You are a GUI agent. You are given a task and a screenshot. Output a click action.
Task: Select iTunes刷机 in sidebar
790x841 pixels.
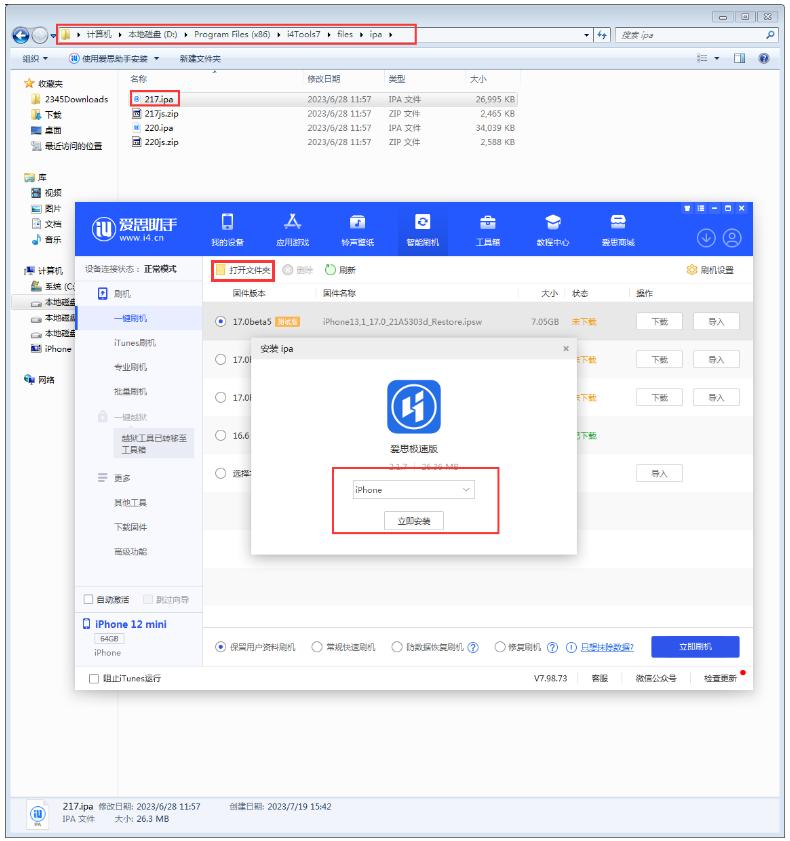[135, 342]
